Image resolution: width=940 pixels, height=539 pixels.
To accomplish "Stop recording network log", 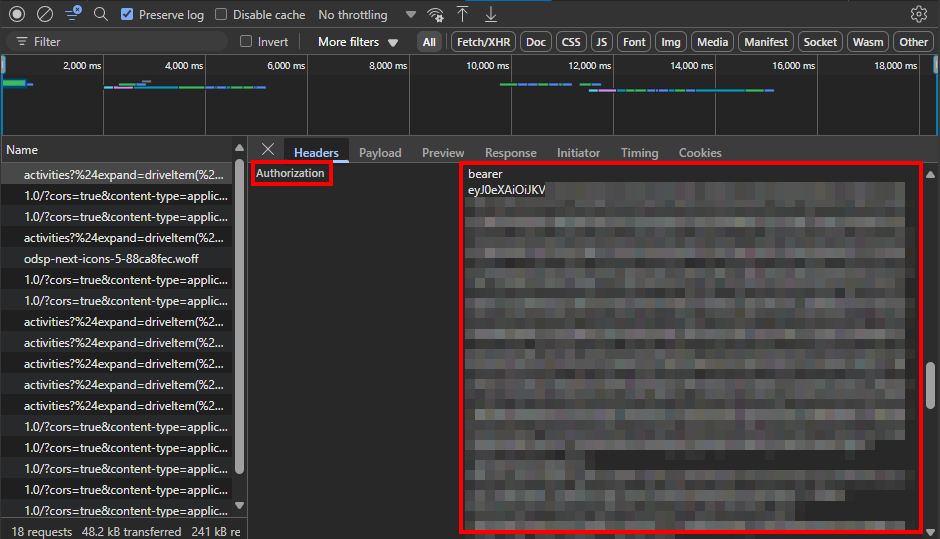I will [x=17, y=14].
